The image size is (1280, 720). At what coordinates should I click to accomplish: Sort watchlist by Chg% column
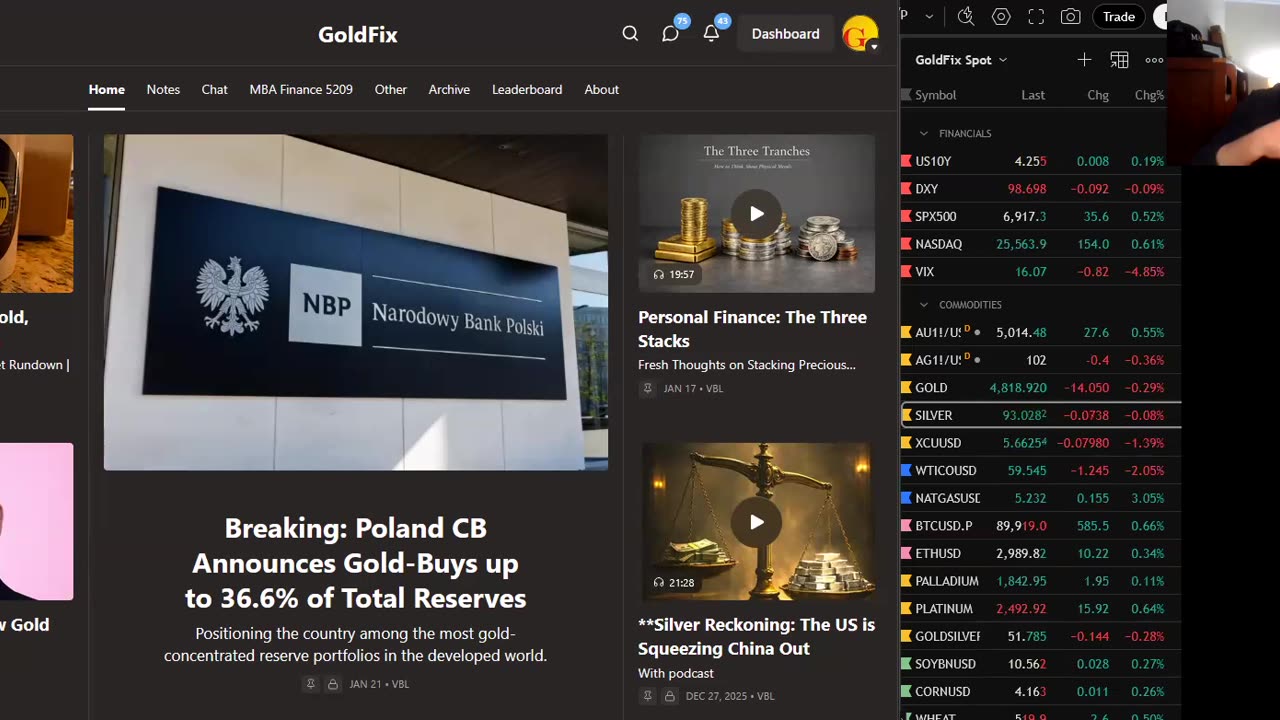(1149, 95)
